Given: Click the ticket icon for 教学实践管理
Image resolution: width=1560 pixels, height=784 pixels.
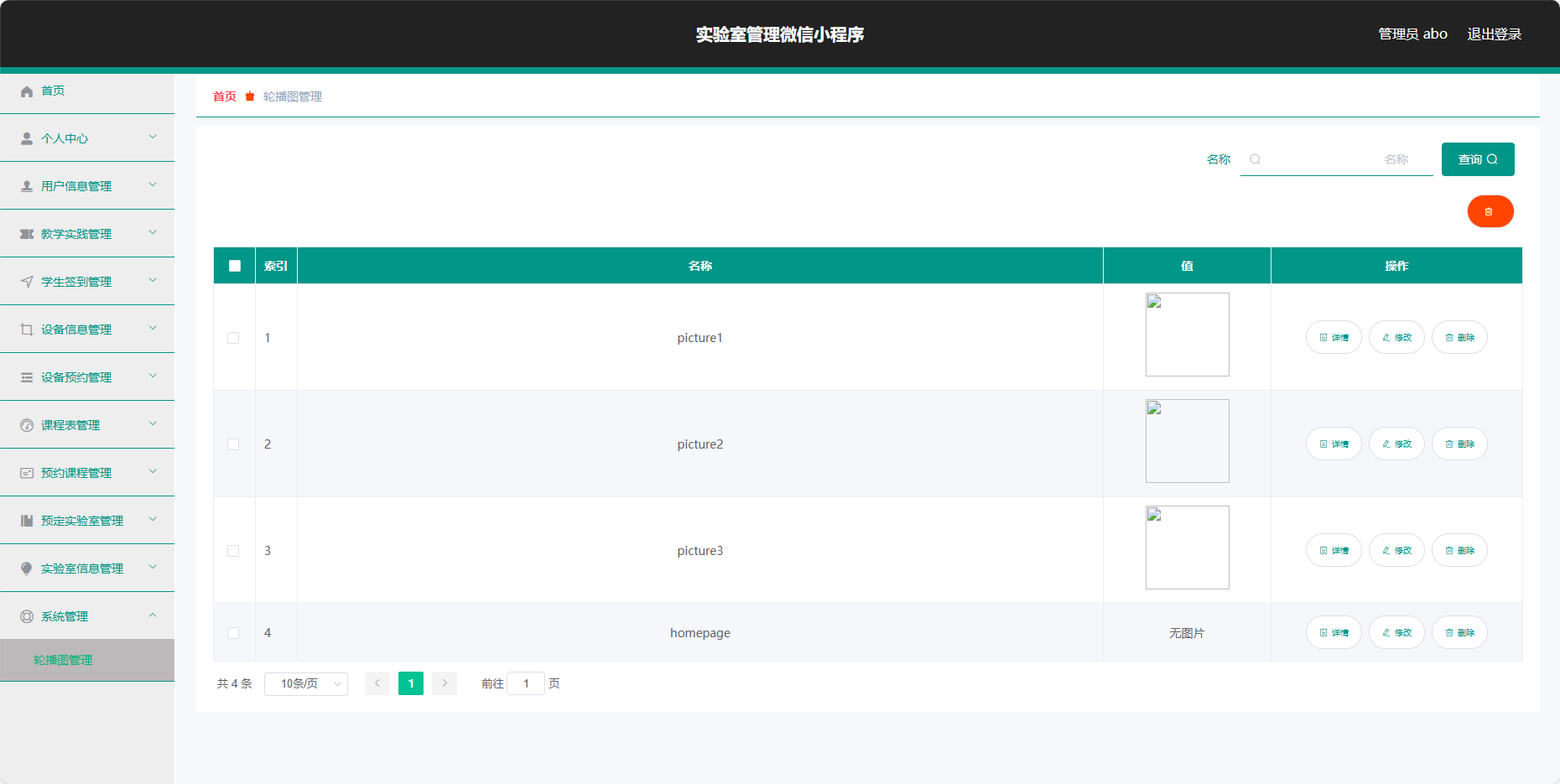Looking at the screenshot, I should 27,234.
